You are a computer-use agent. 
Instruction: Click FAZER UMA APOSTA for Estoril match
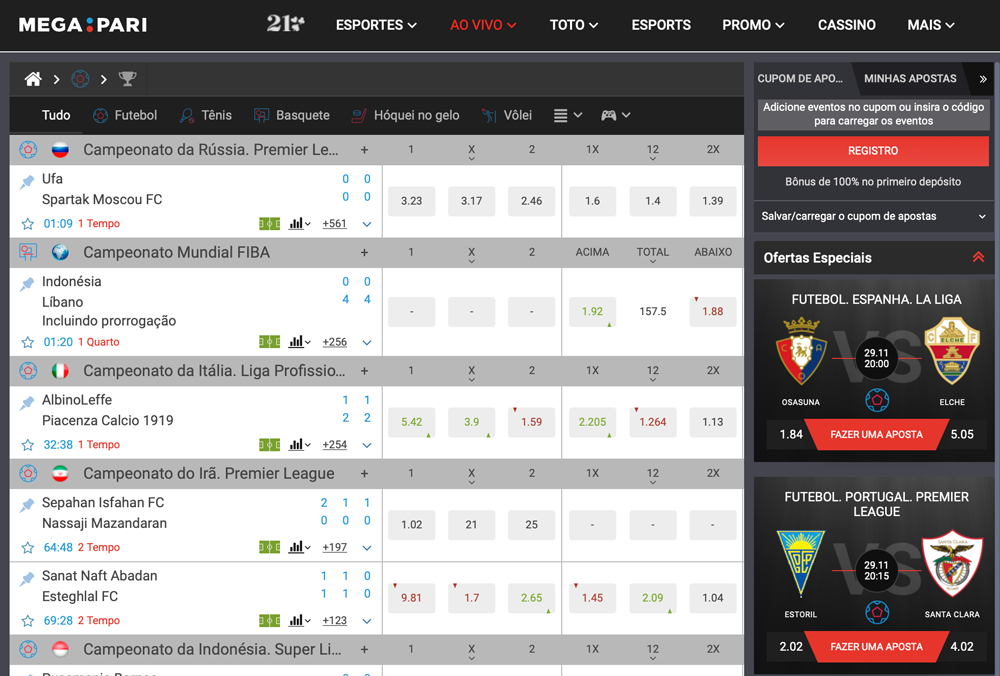[x=876, y=647]
